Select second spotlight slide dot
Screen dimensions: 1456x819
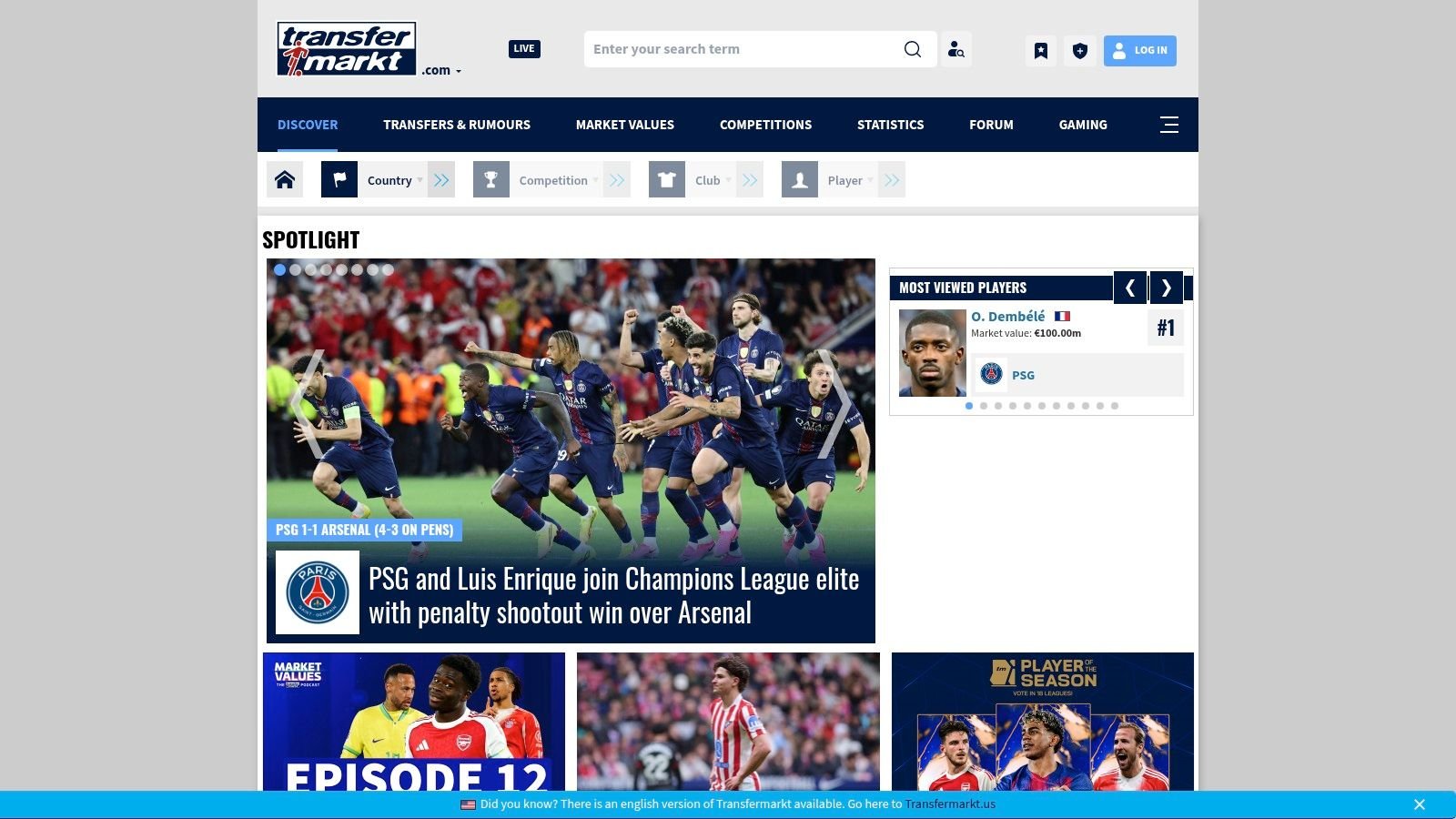click(295, 269)
